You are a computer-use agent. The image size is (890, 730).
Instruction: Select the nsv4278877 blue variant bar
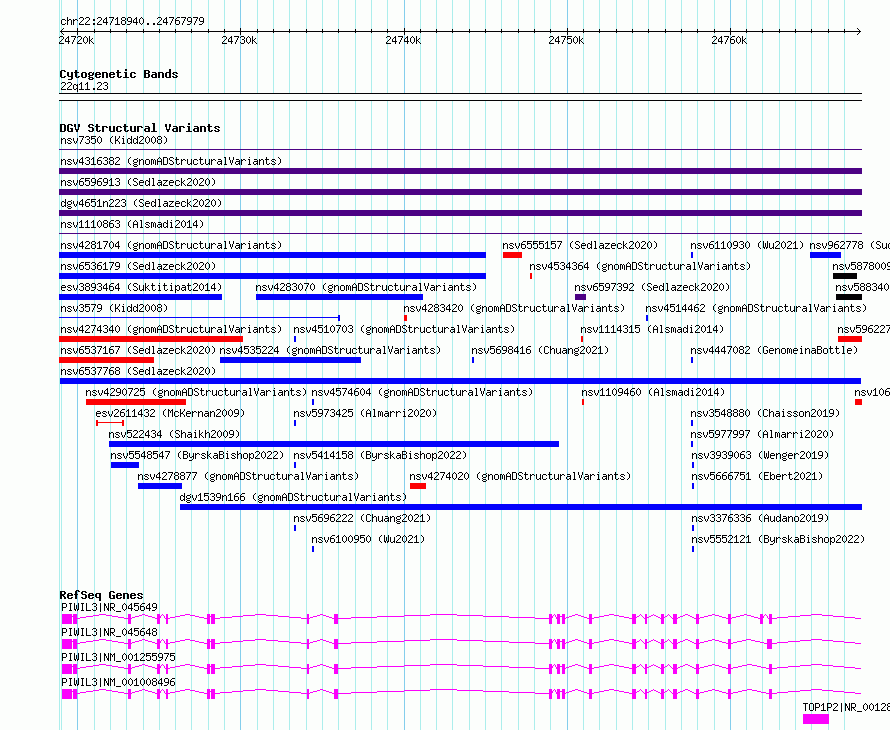[160, 486]
